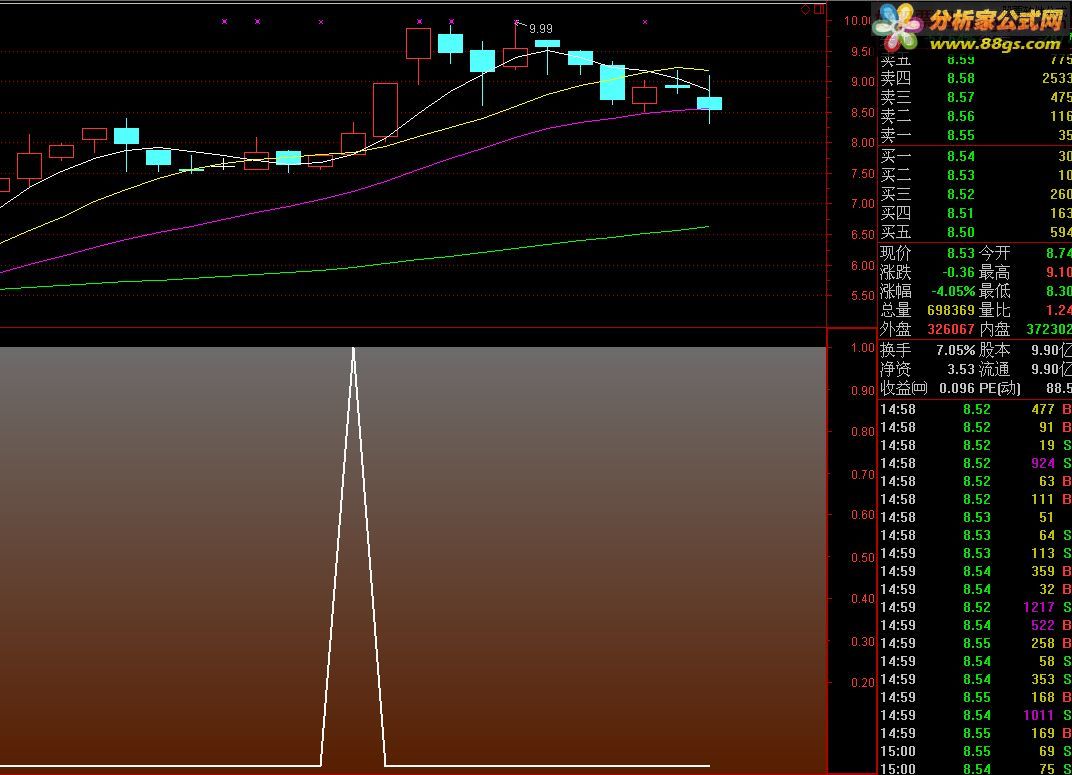Select the 买一 8.54 buy order row
The height and width of the screenshot is (775, 1072).
coord(975,157)
